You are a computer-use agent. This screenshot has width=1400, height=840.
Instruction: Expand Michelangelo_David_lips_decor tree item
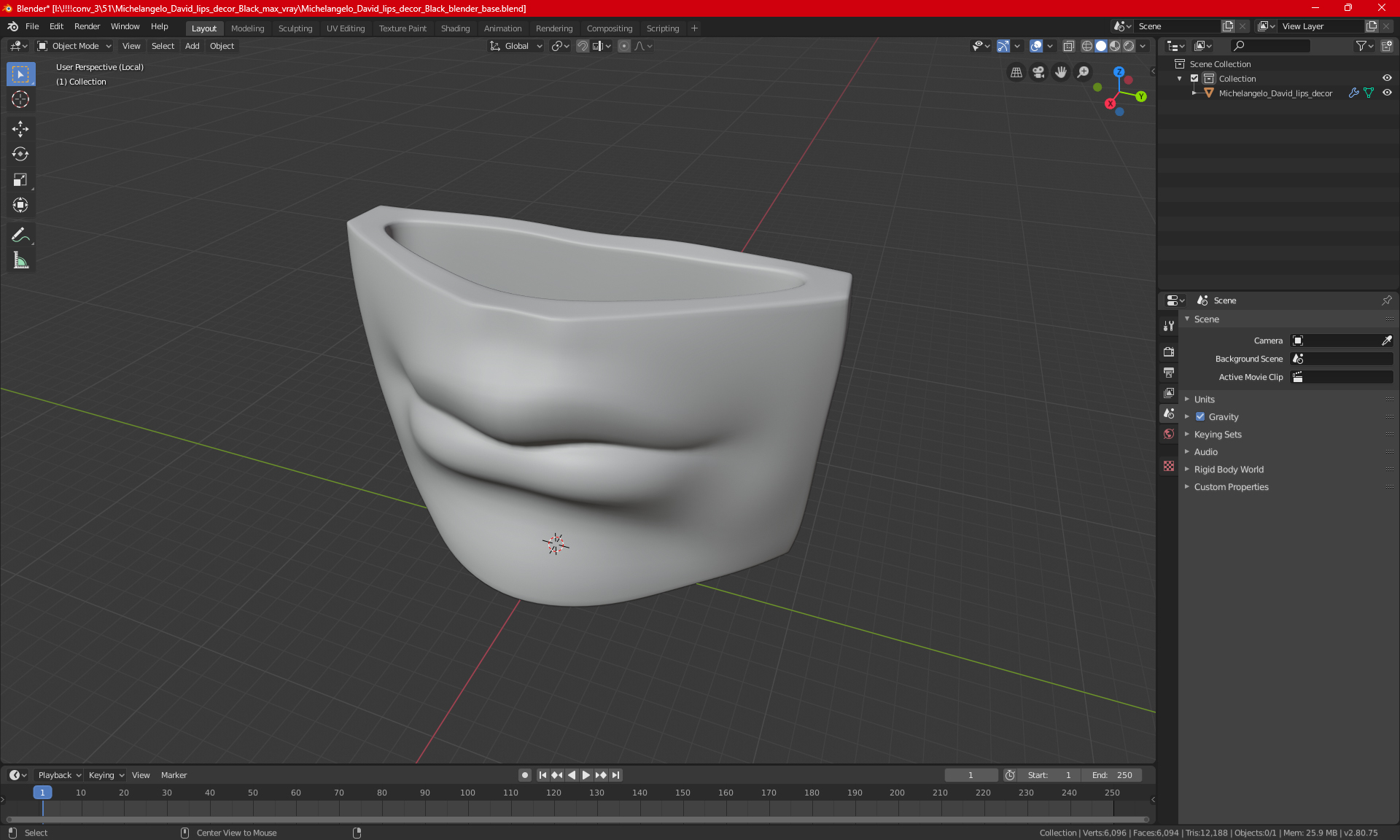click(x=1194, y=93)
